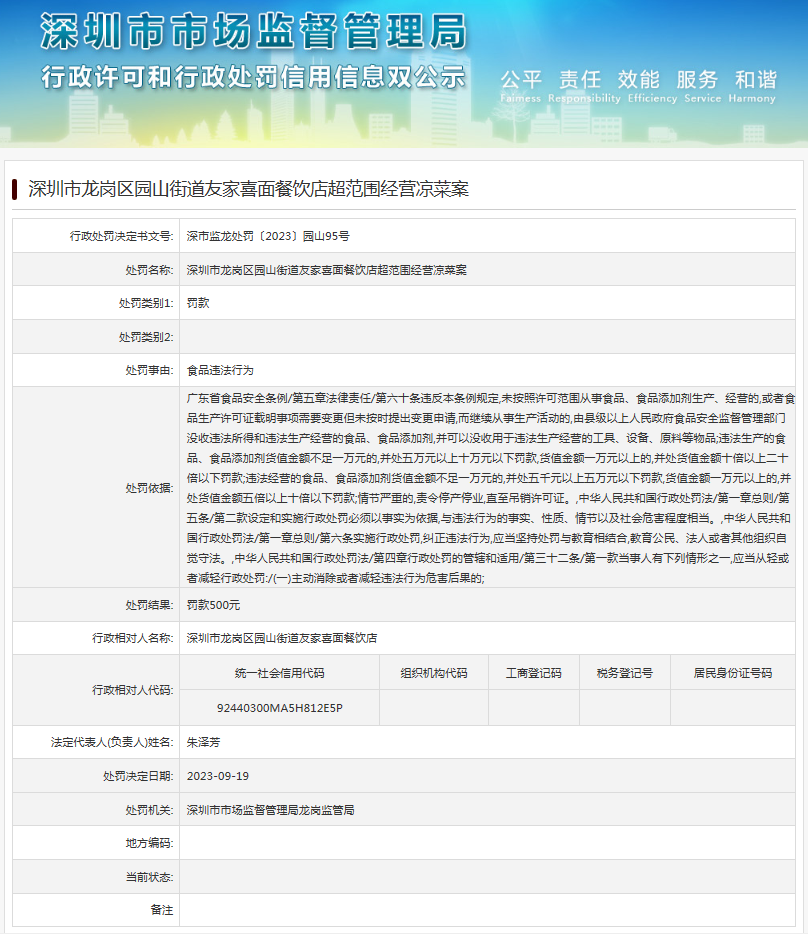Click the 处罚类别2 label
Viewport: 808px width, 935px height.
tap(146, 337)
